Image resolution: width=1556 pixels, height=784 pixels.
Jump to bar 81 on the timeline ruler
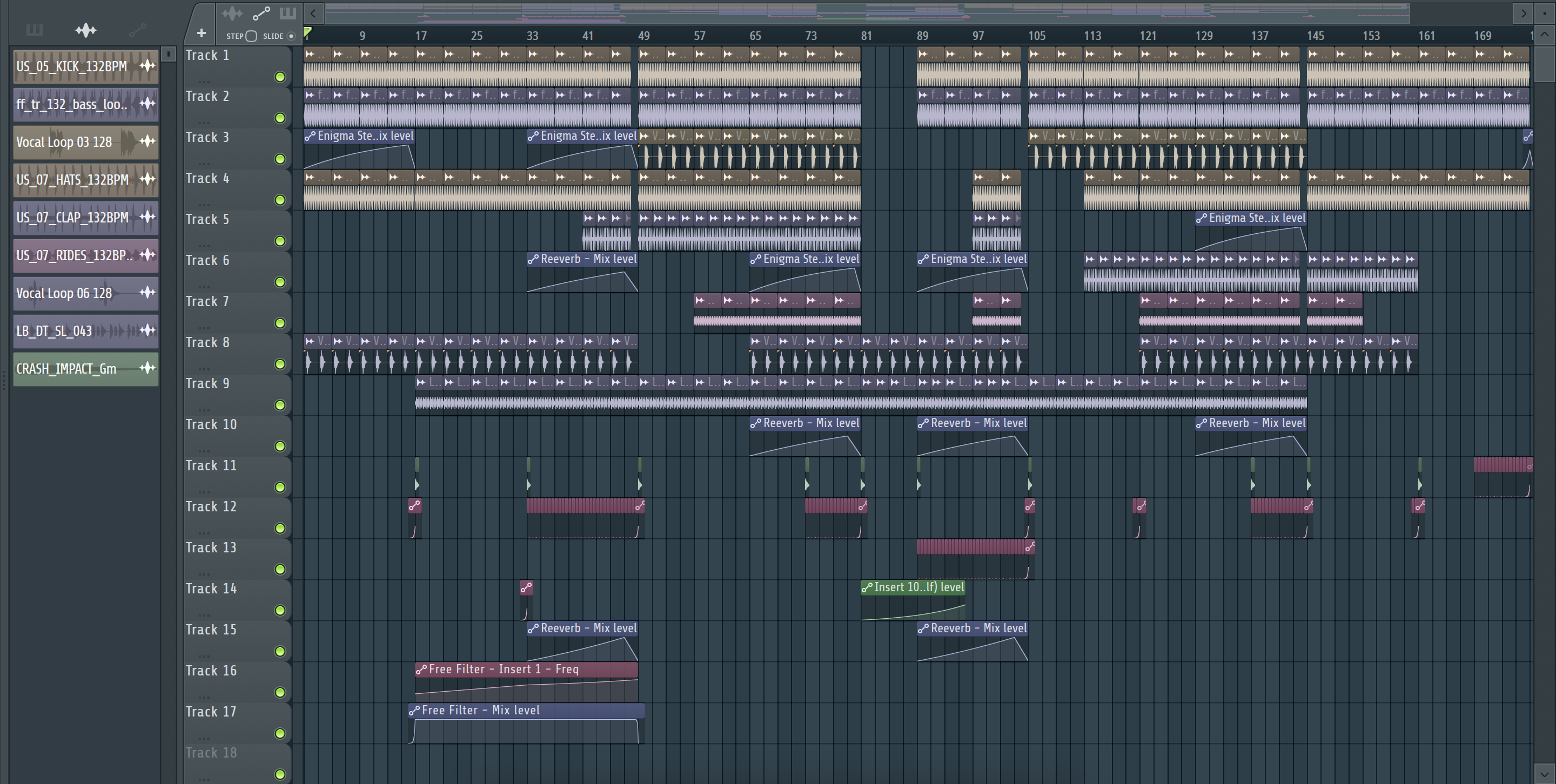(866, 36)
